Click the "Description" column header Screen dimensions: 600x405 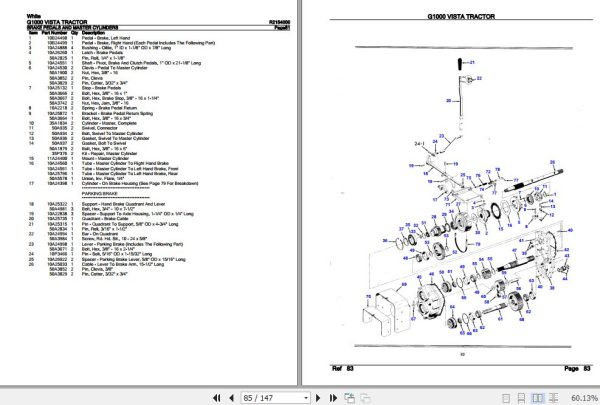pos(93,33)
